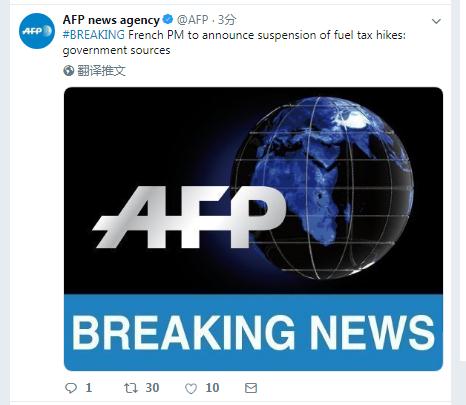Retweet using the arrows icon
The height and width of the screenshot is (405, 466).
coord(131,388)
